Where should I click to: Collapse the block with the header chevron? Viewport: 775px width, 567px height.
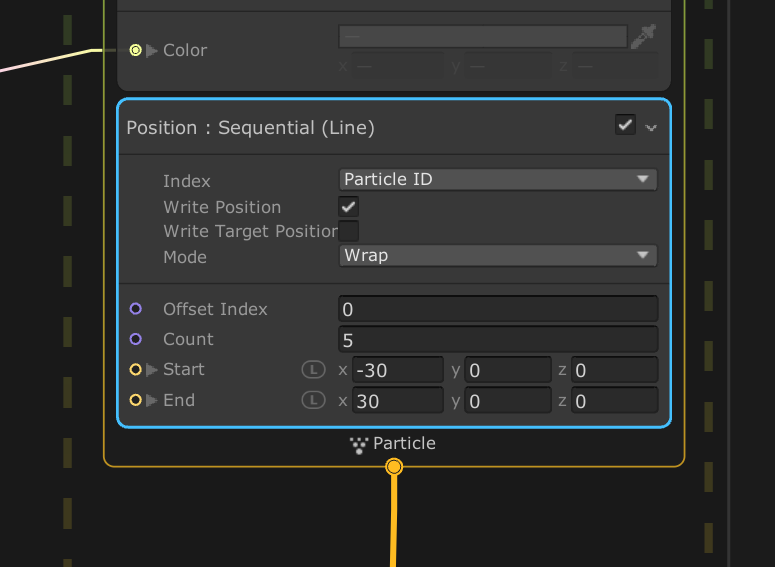tap(652, 128)
